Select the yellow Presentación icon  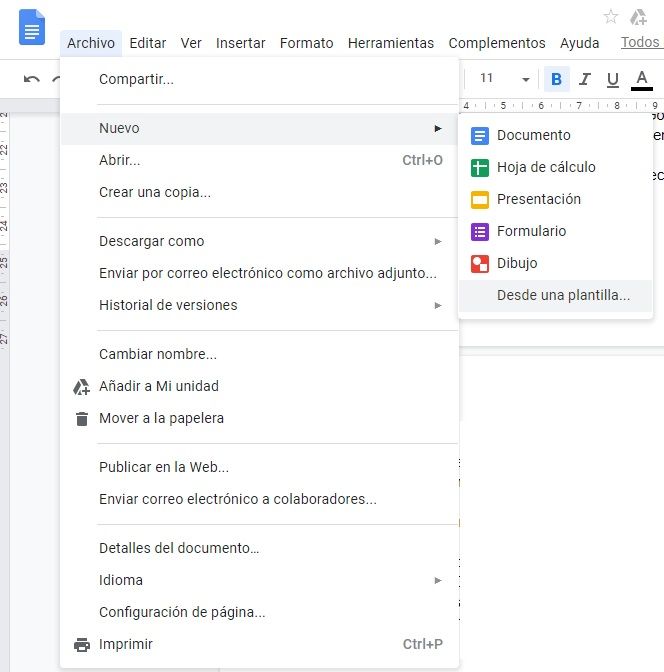coord(480,199)
